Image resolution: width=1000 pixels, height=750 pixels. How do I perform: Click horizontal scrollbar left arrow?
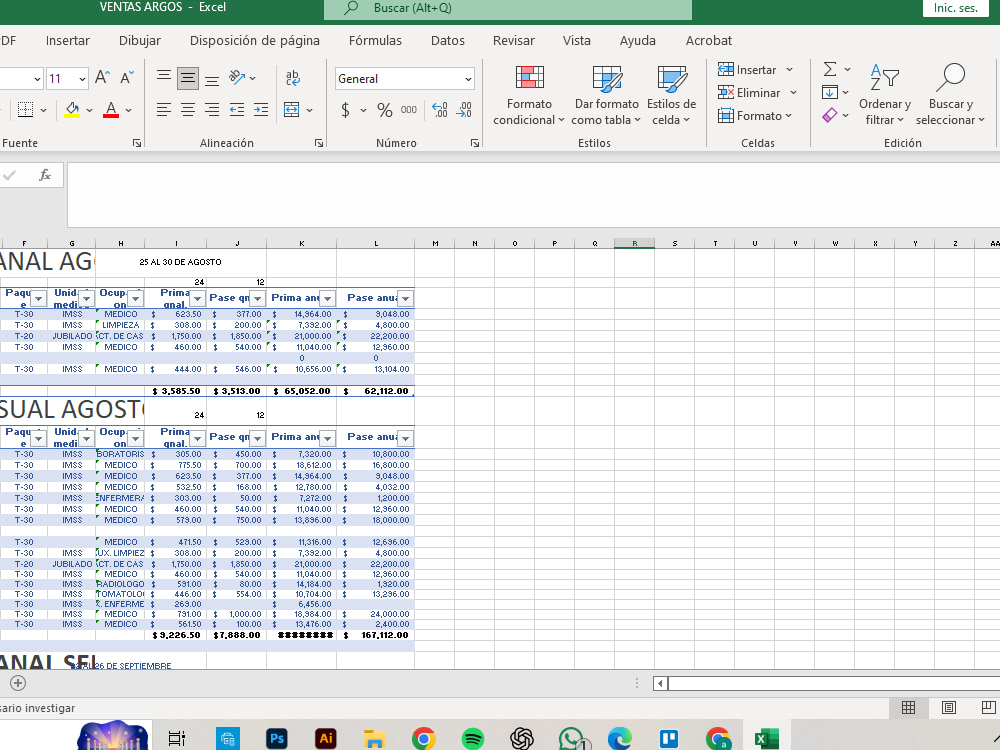coord(660,683)
